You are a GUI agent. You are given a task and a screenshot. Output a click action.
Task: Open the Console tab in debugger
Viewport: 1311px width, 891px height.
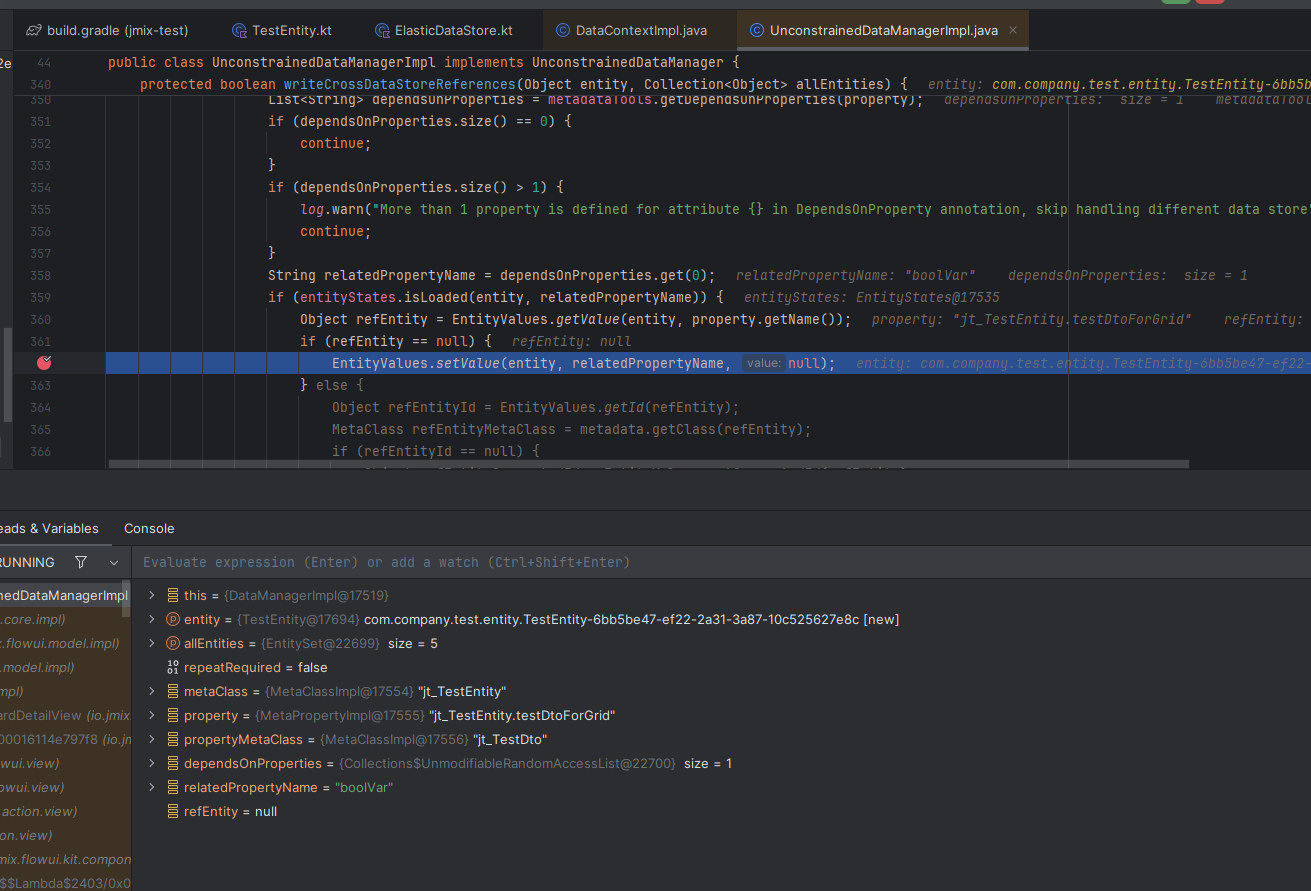click(149, 529)
